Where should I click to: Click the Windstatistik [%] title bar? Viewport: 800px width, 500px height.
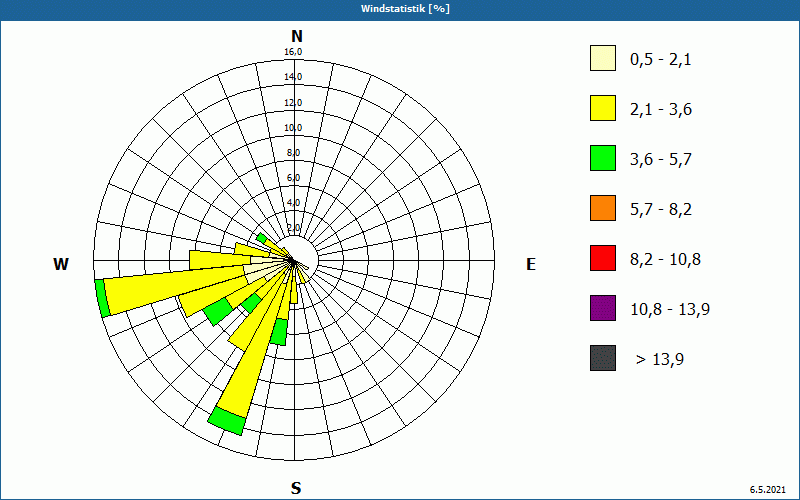point(400,9)
